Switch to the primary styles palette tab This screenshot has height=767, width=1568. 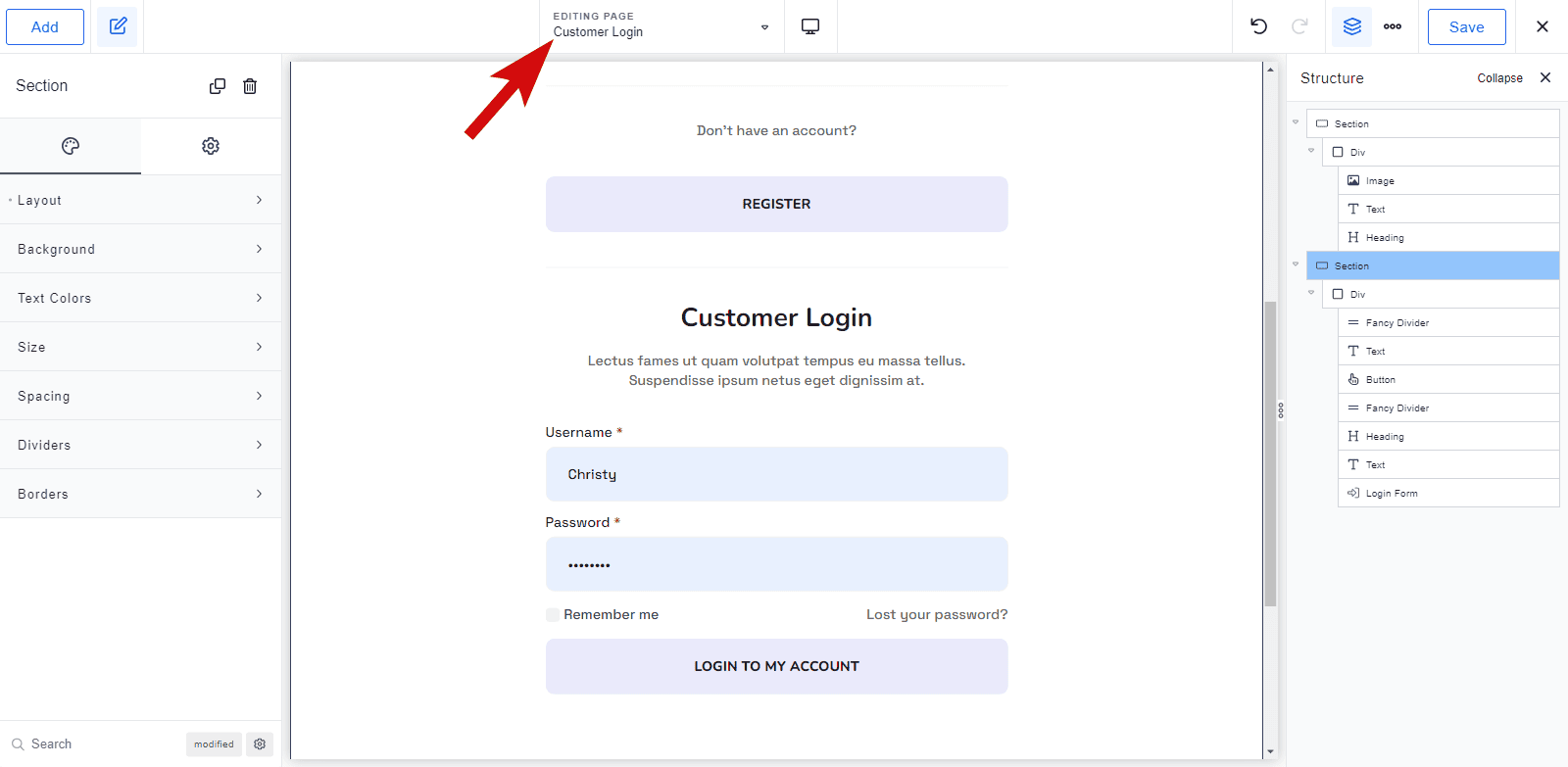[x=71, y=146]
